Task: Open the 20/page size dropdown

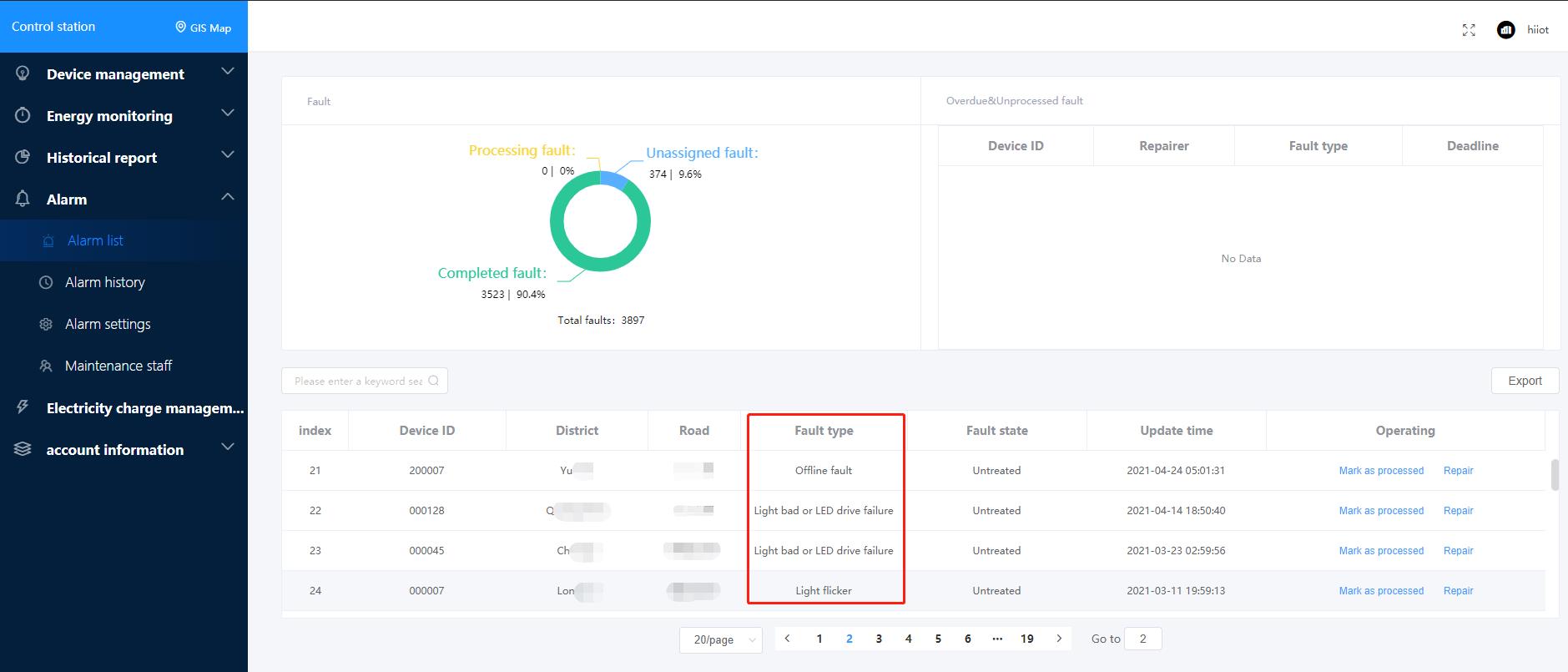Action: 721,639
